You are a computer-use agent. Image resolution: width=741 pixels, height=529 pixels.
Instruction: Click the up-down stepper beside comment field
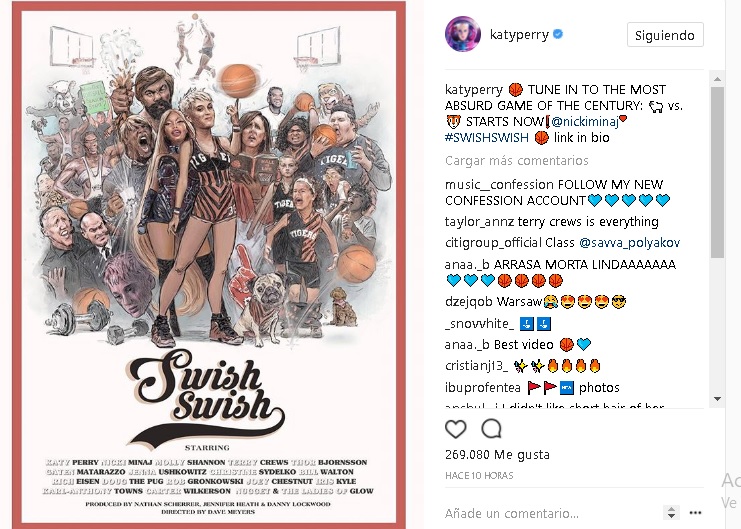coord(671,512)
